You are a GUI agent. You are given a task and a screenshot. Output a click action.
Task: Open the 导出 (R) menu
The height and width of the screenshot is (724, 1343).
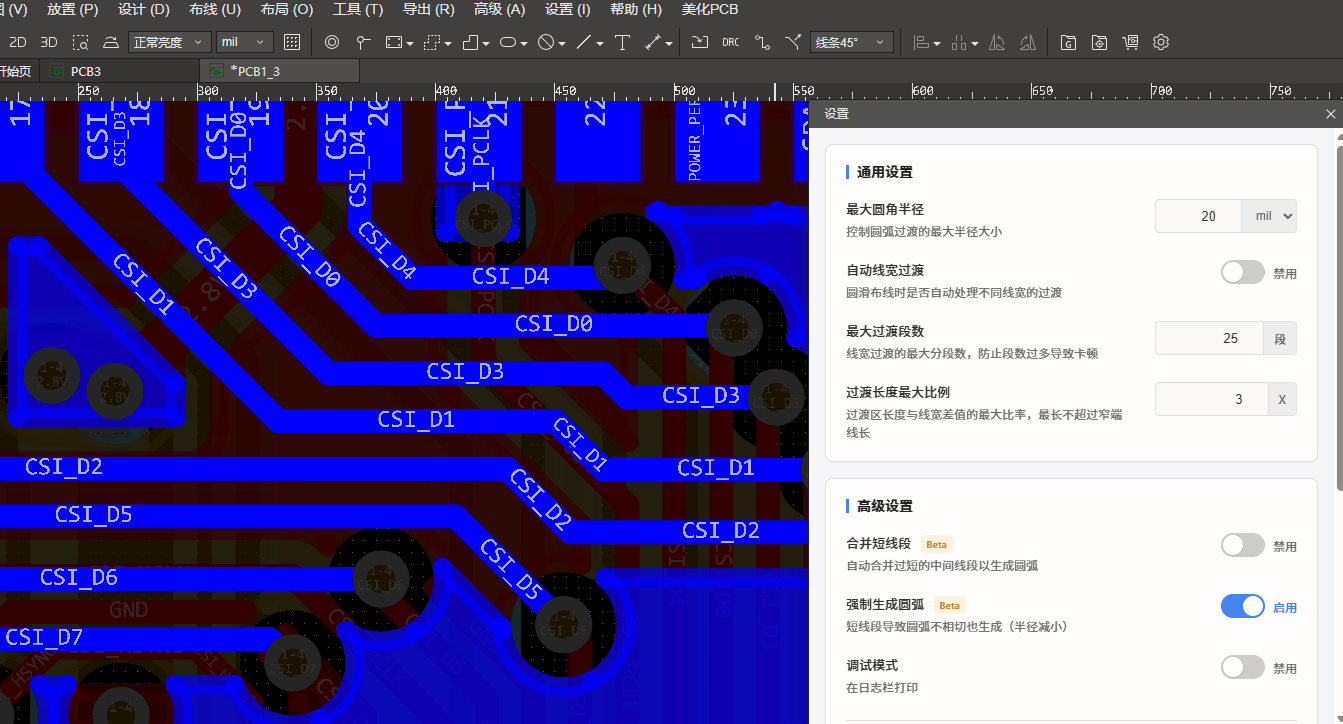click(x=428, y=9)
